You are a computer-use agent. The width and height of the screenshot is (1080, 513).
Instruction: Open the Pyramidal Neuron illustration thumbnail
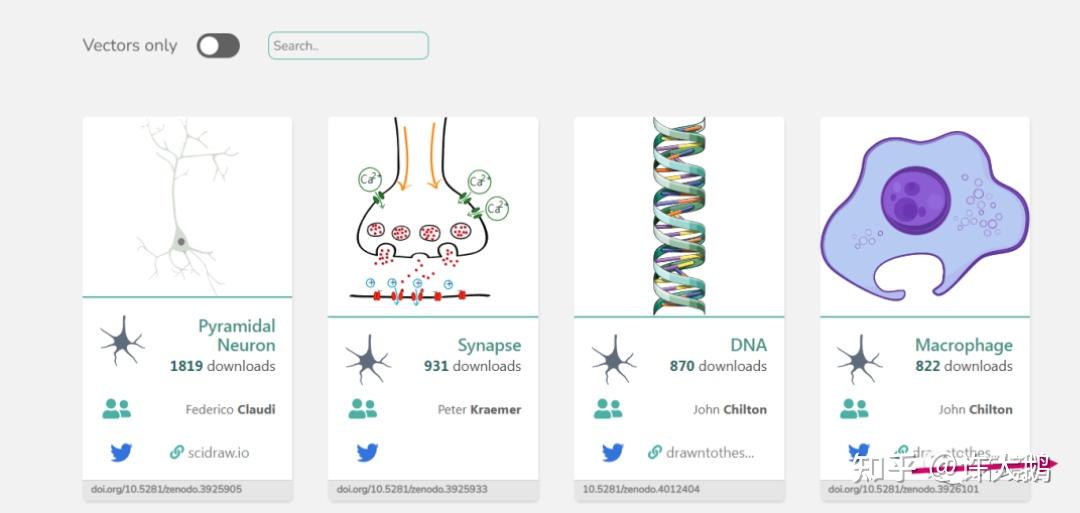point(187,207)
